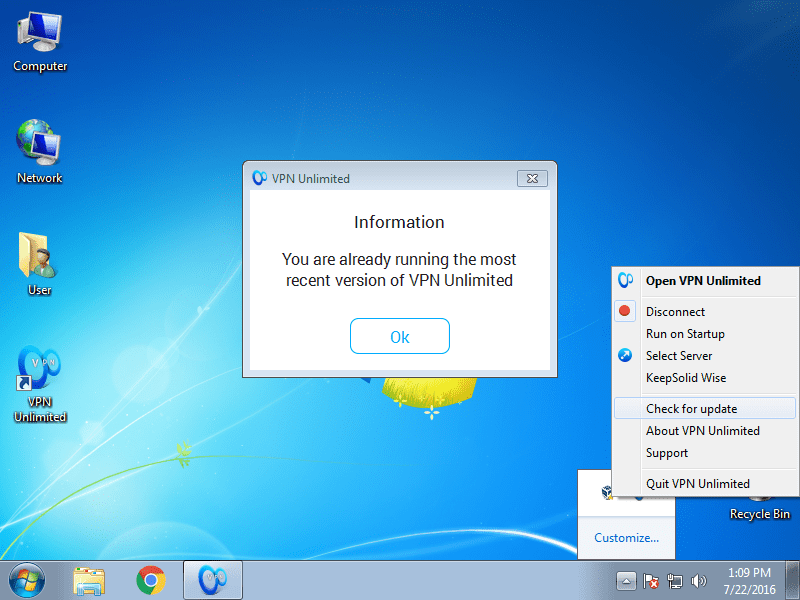Click the Customize tray link

(626, 537)
